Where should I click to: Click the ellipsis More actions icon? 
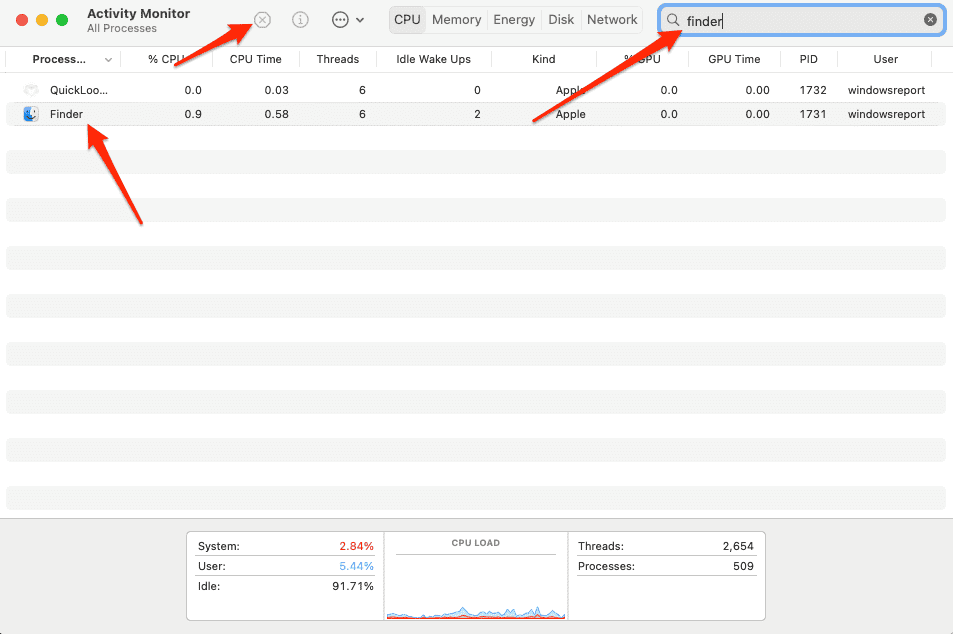(x=340, y=20)
